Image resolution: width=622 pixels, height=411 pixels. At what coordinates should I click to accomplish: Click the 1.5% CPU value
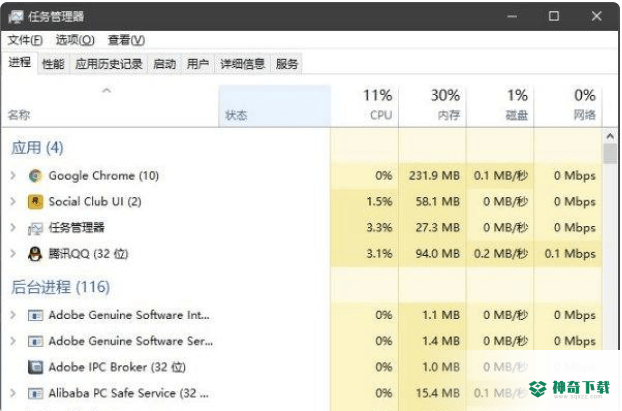coord(379,202)
